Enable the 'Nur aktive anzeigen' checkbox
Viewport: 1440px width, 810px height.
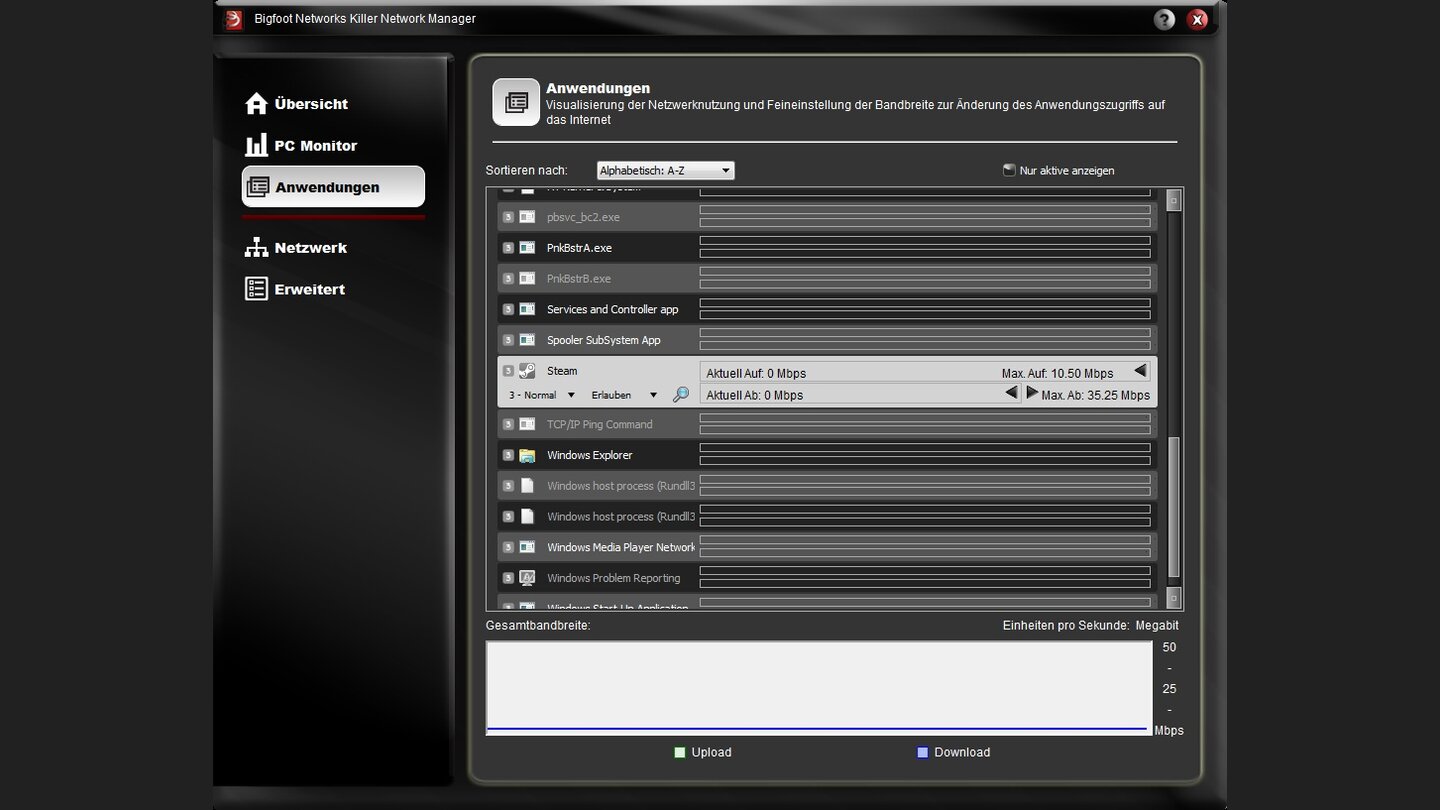[x=1009, y=170]
